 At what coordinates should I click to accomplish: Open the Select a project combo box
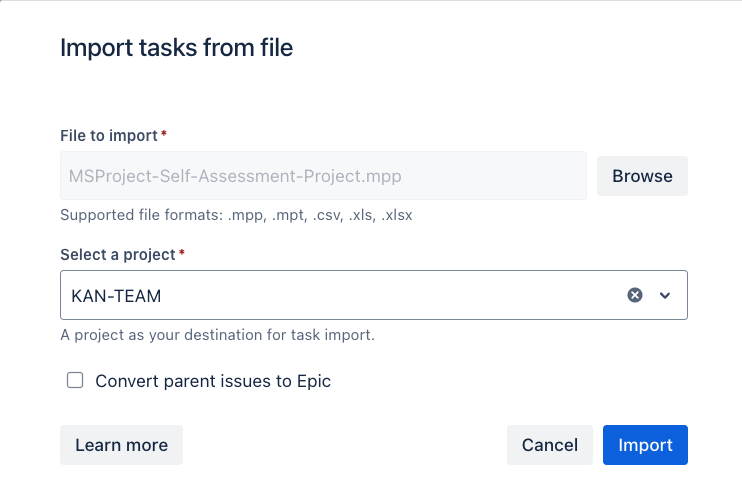pos(374,295)
